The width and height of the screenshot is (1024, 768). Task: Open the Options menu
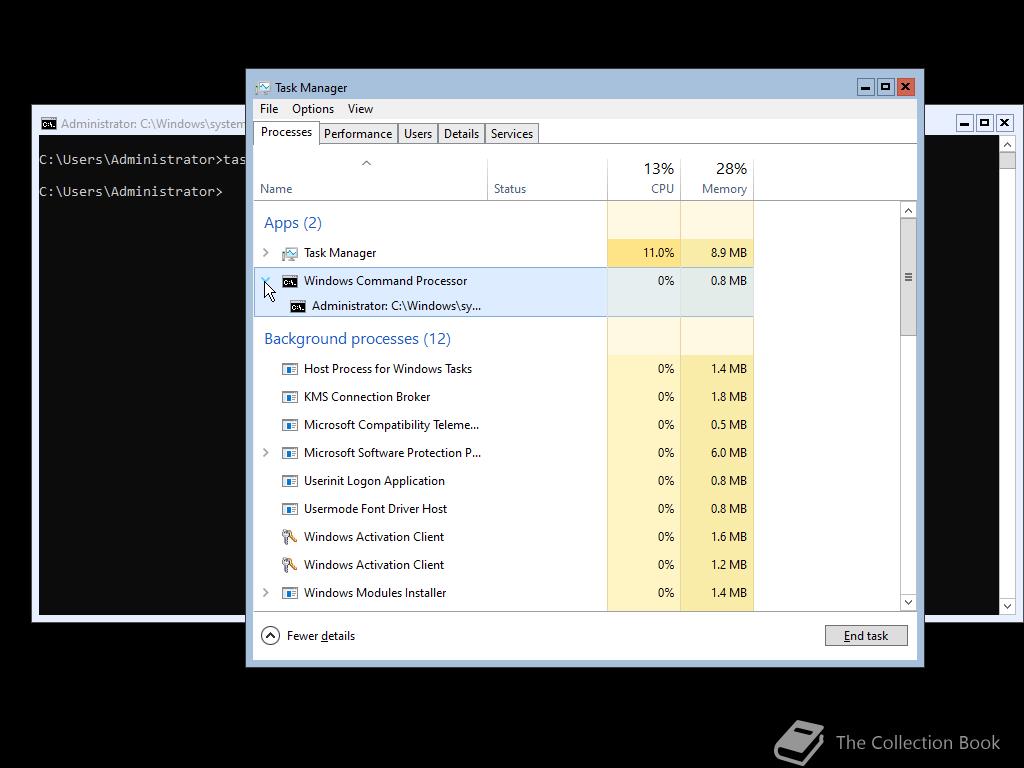[313, 109]
